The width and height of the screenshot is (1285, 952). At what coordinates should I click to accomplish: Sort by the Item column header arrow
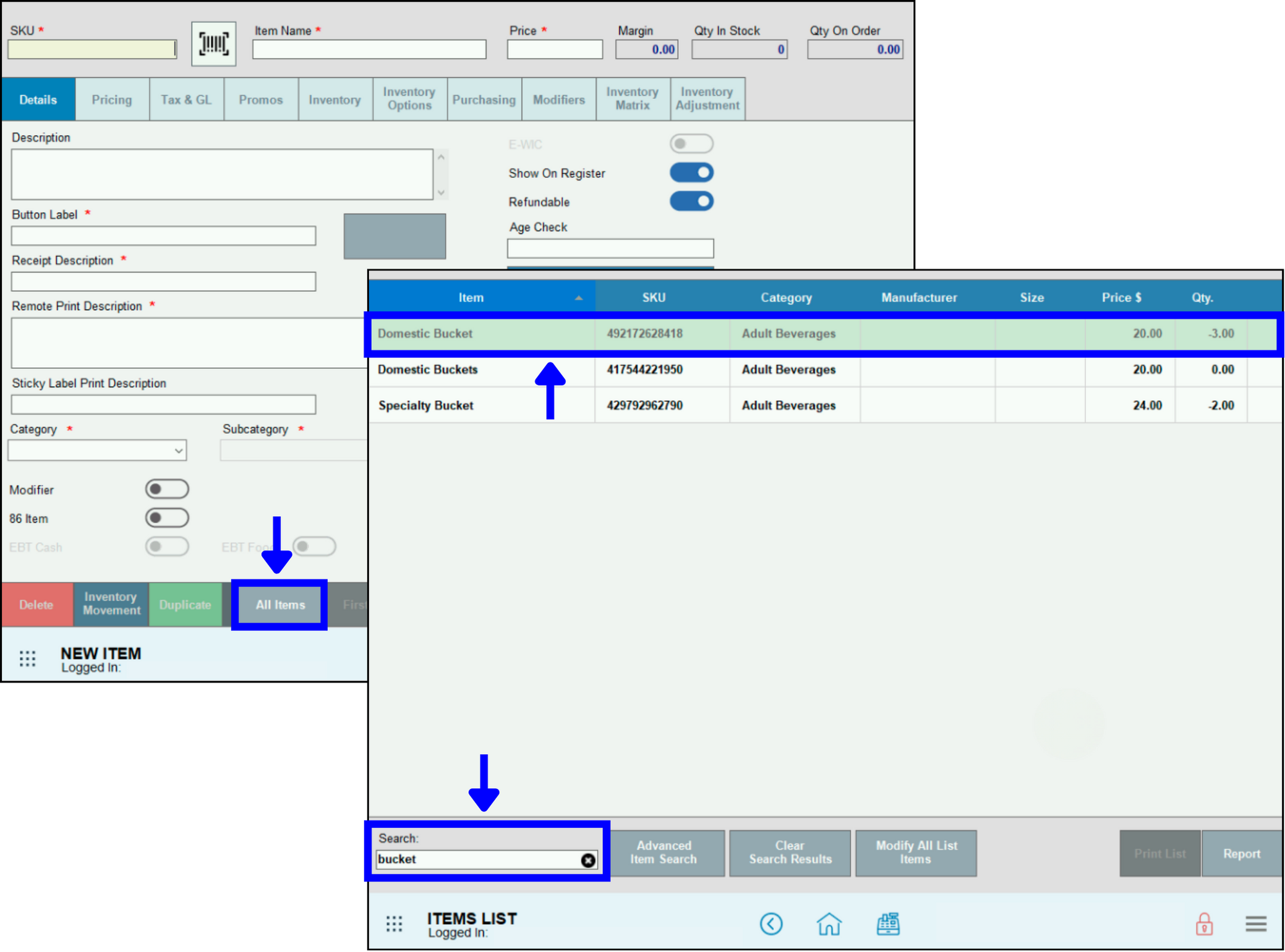tap(578, 298)
